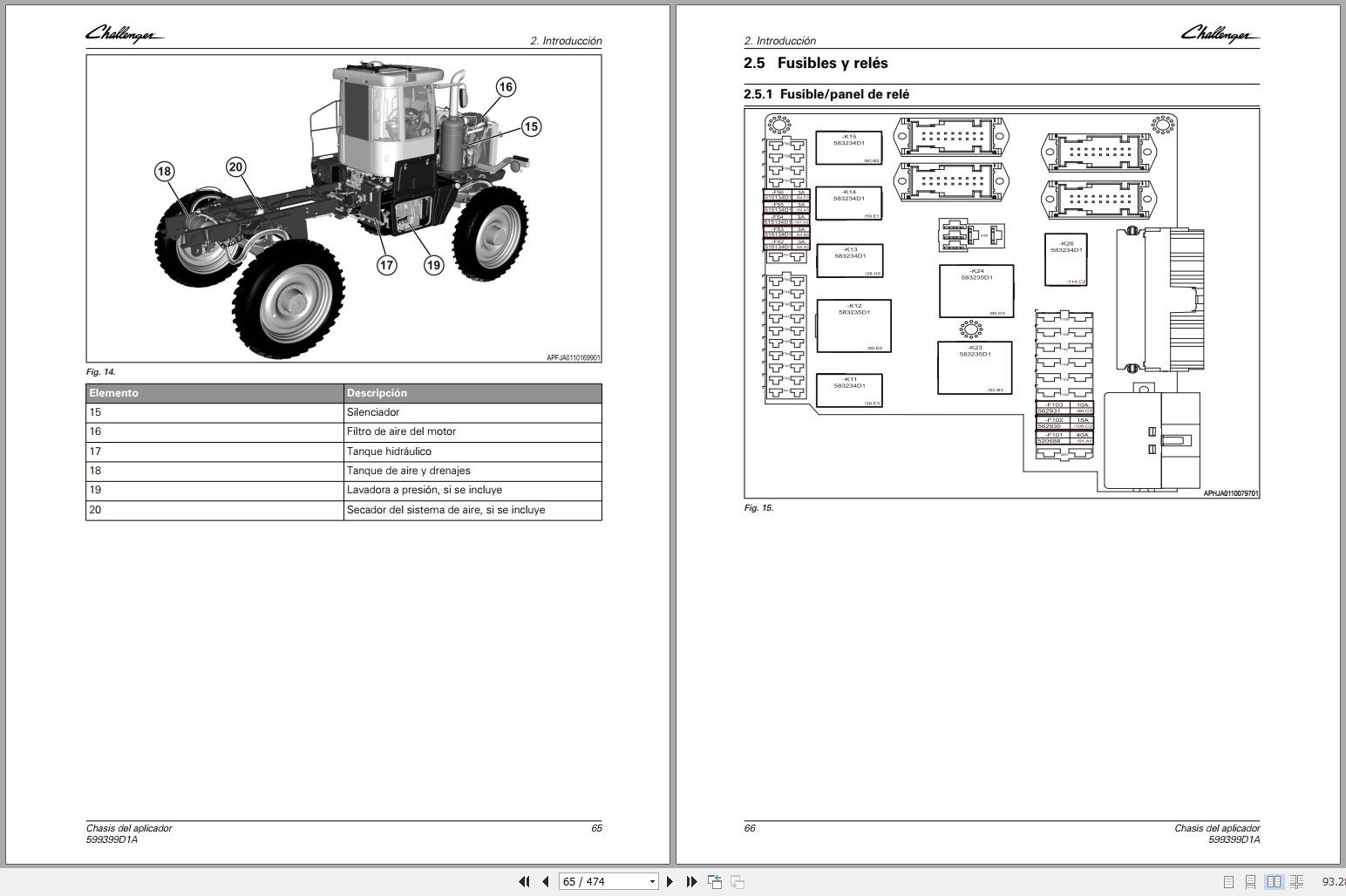Click the 'Descripción' column header

[x=472, y=393]
